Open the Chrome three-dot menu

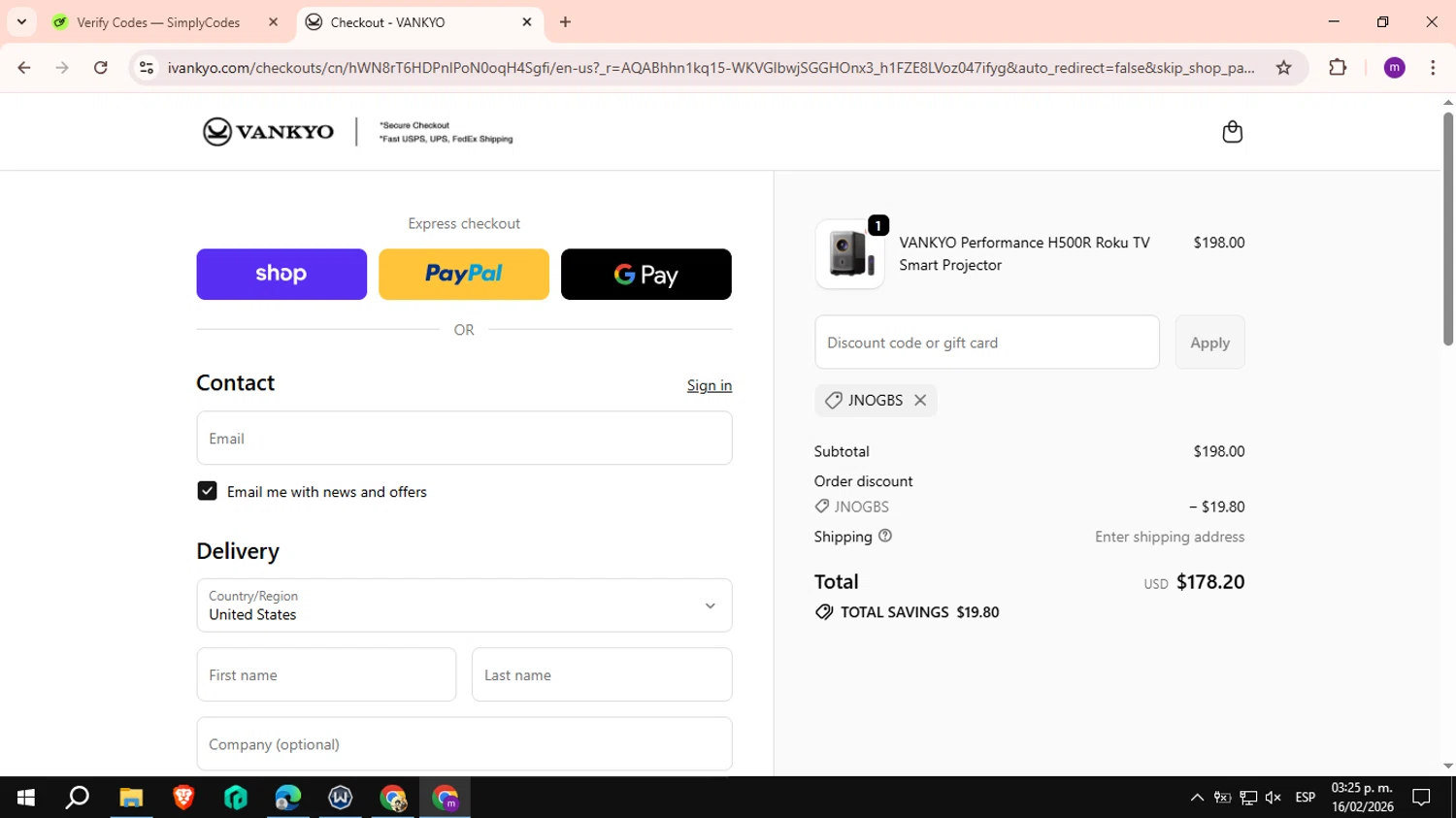pyautogui.click(x=1433, y=68)
